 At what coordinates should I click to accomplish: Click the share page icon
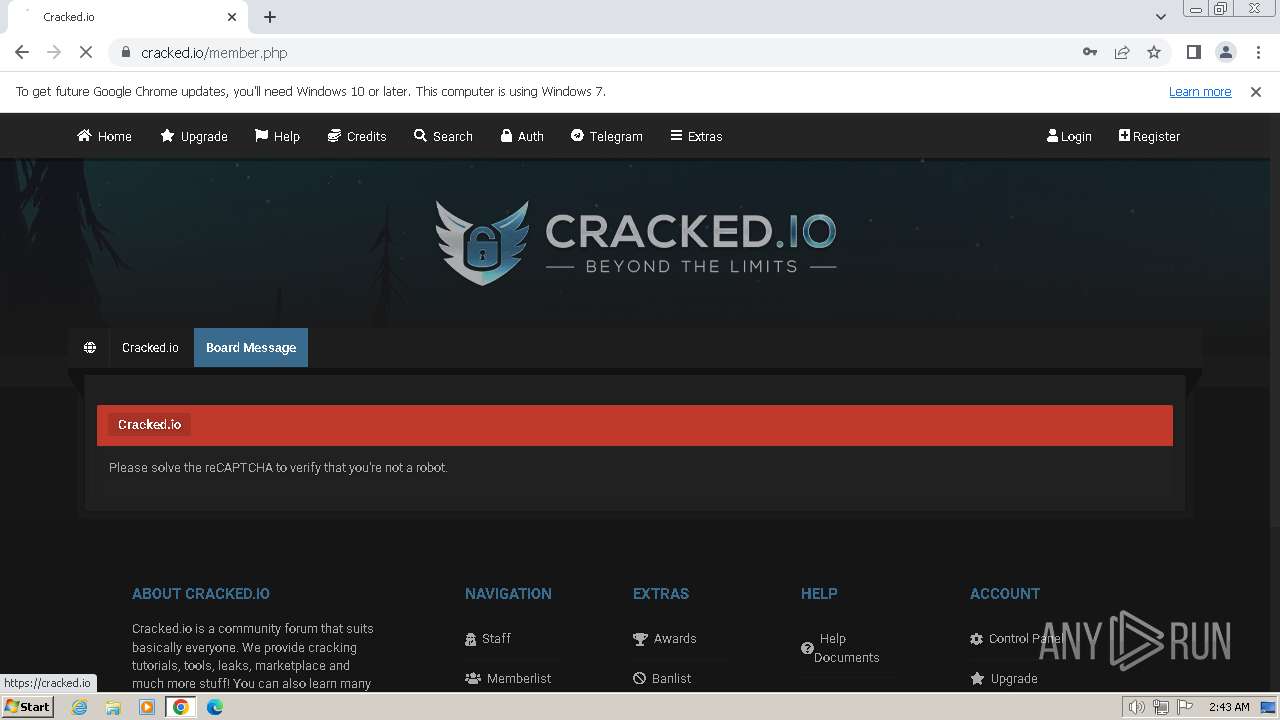click(1122, 52)
